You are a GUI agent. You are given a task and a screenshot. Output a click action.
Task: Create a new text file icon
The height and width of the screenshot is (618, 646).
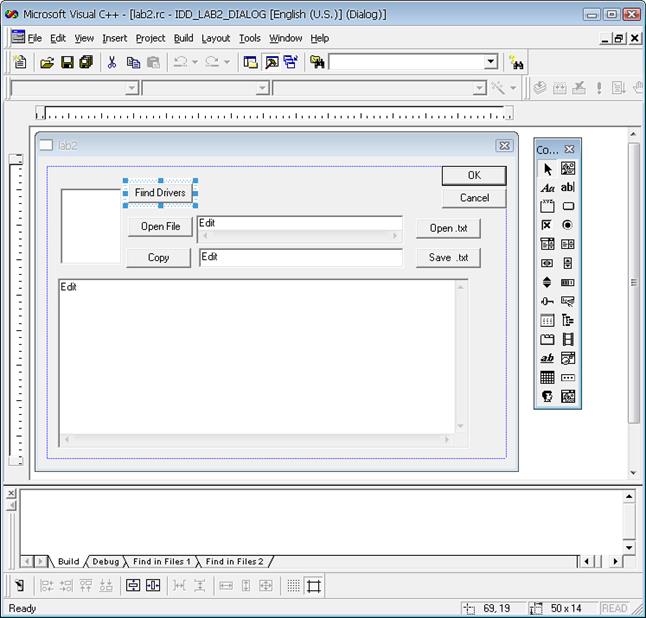20,62
